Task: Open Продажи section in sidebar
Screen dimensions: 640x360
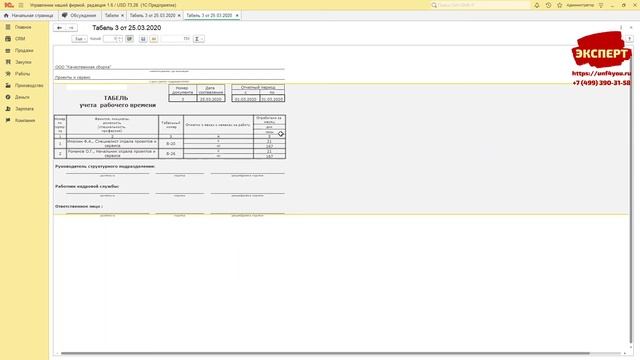Action: [24, 51]
